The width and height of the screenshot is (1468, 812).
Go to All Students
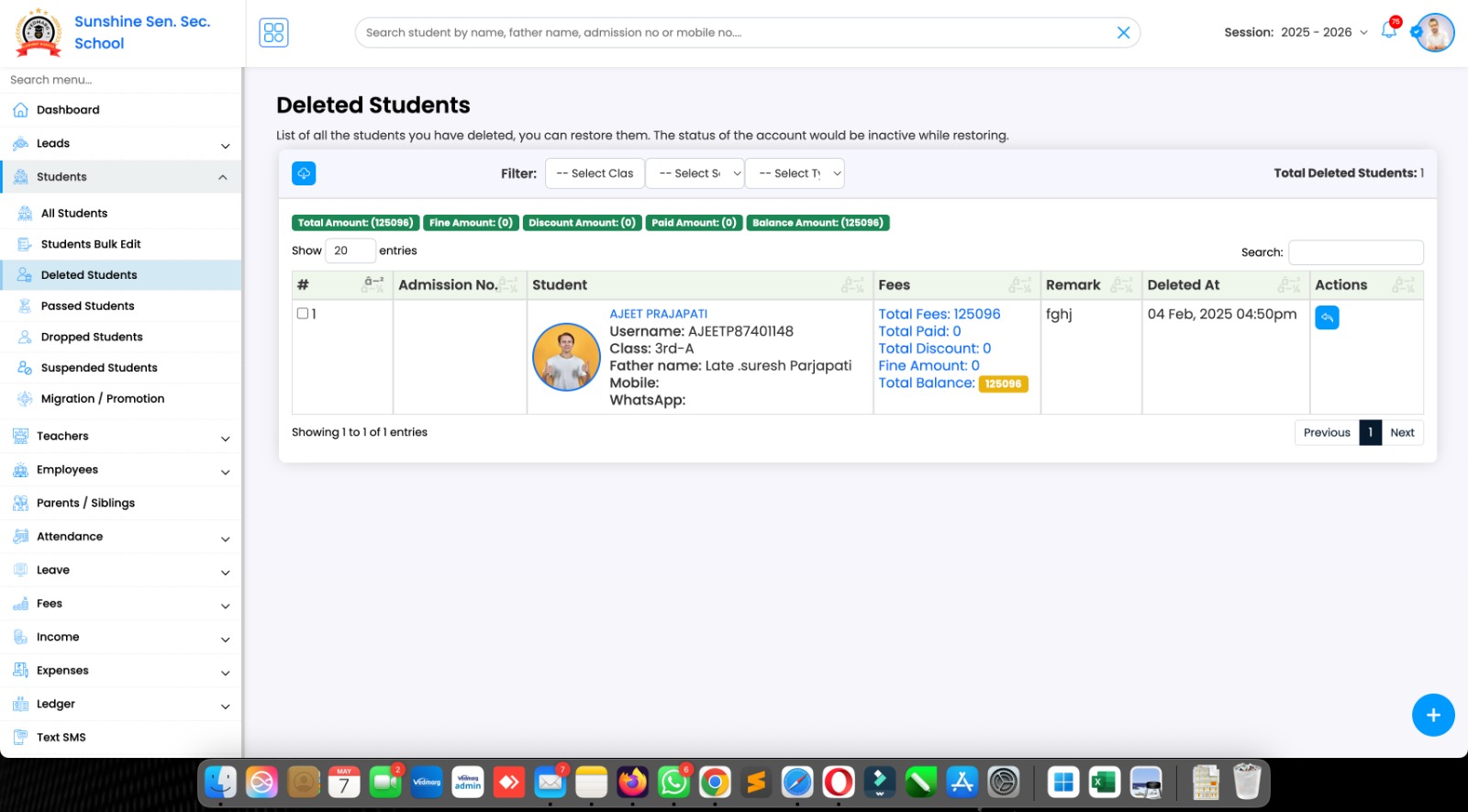121,214
